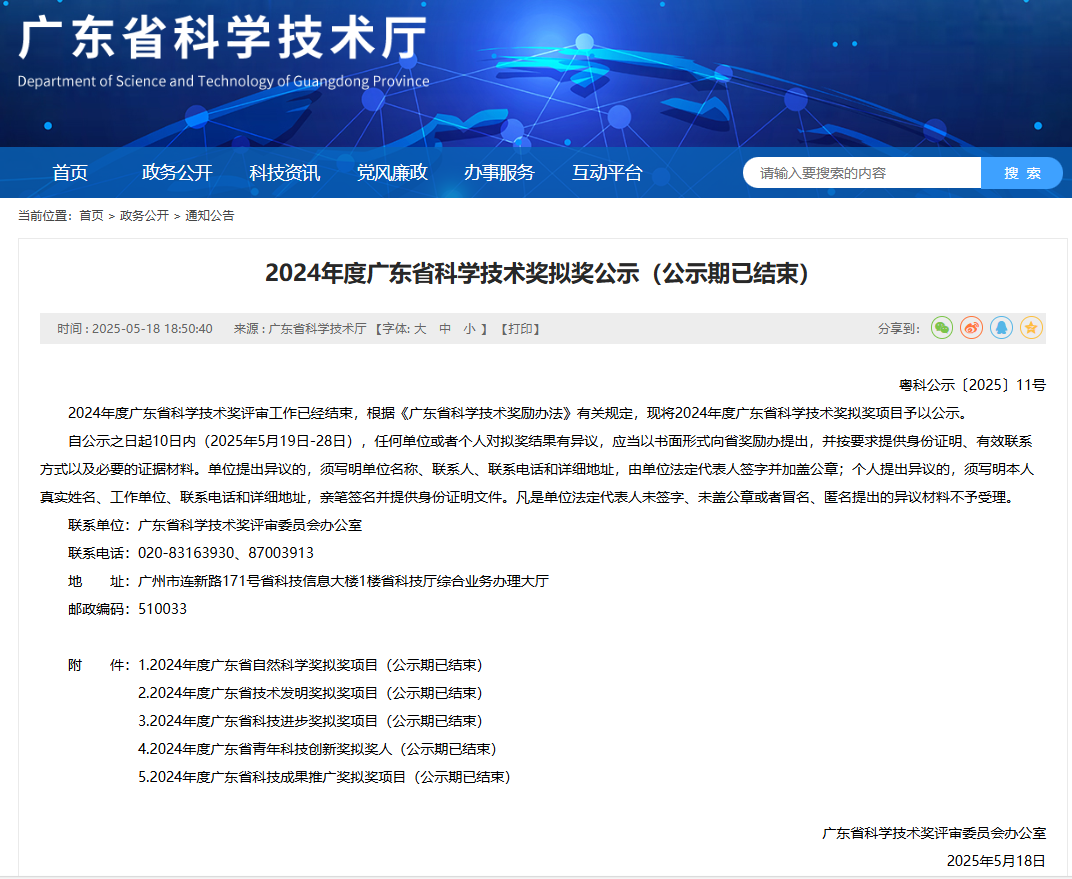Share the notice to Weibo
The image size is (1072, 879).
[x=971, y=328]
